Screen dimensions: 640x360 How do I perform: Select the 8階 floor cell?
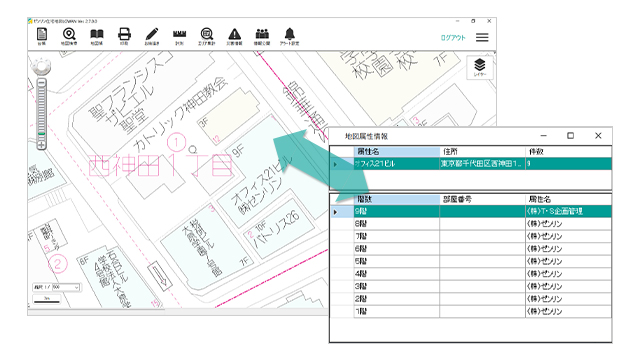pyautogui.click(x=397, y=224)
